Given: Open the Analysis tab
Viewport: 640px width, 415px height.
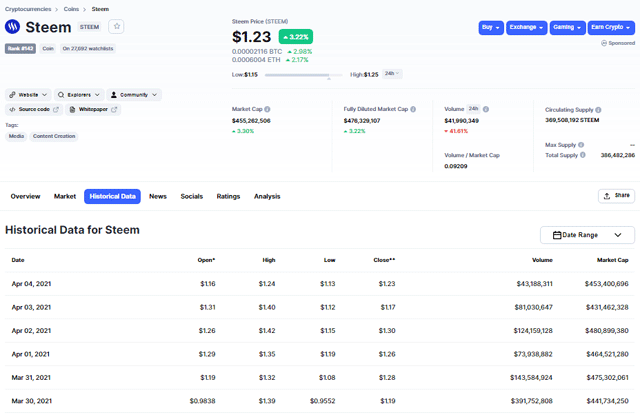Looking at the screenshot, I should pos(267,196).
